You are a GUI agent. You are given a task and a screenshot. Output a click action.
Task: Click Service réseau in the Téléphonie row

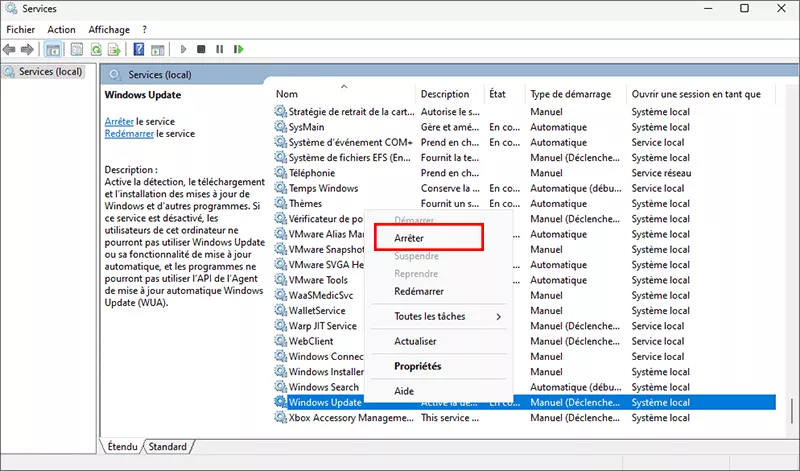661,172
